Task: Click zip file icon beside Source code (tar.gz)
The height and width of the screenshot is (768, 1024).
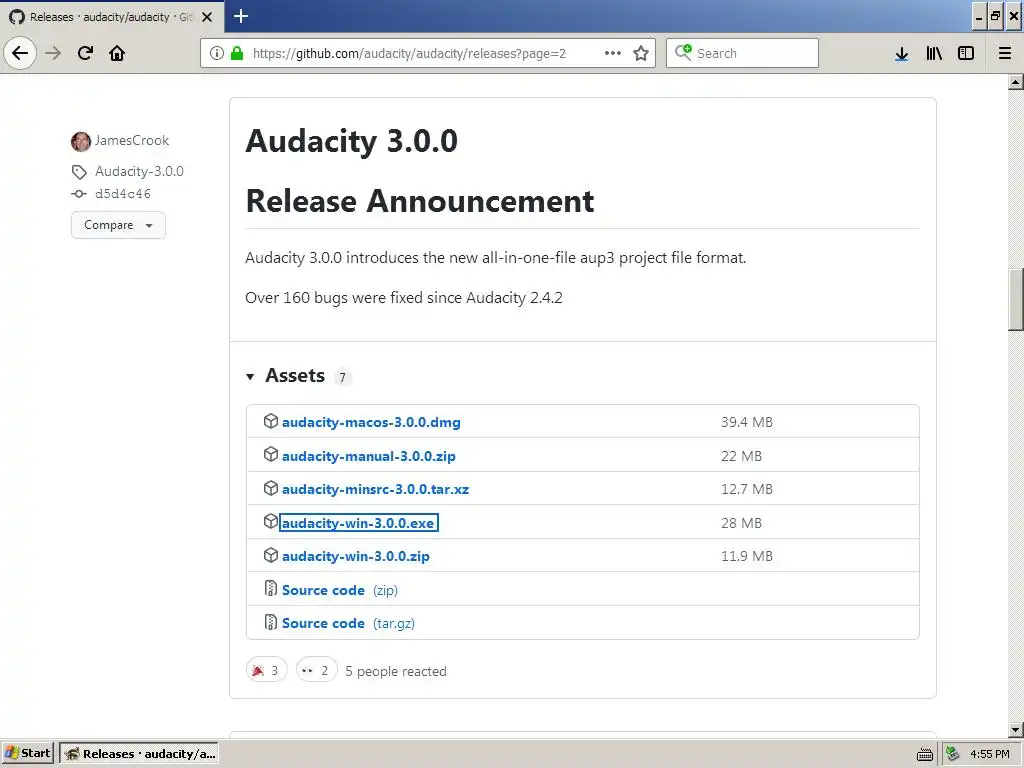Action: (x=270, y=622)
